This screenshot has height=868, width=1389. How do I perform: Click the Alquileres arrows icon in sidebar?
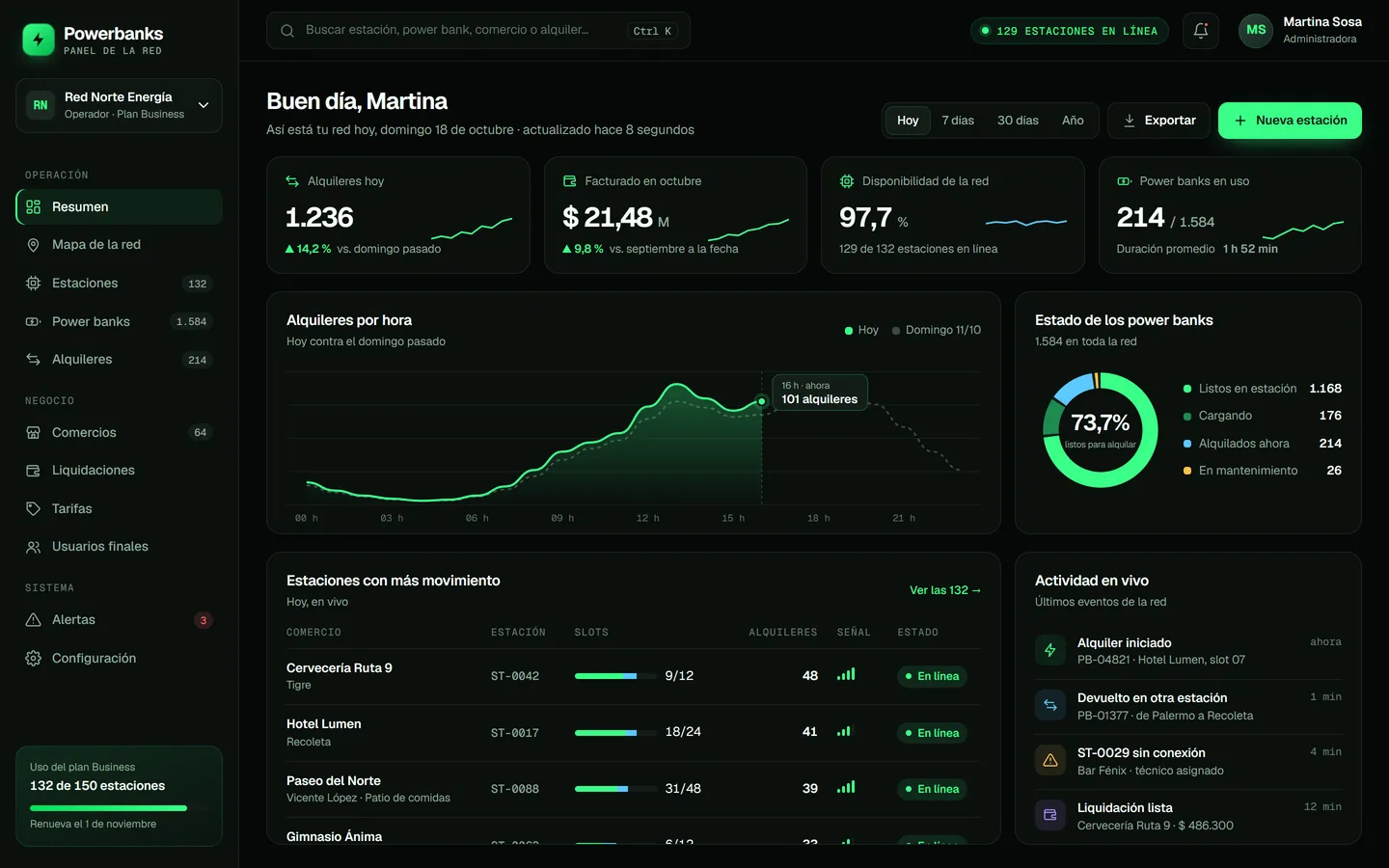[33, 360]
